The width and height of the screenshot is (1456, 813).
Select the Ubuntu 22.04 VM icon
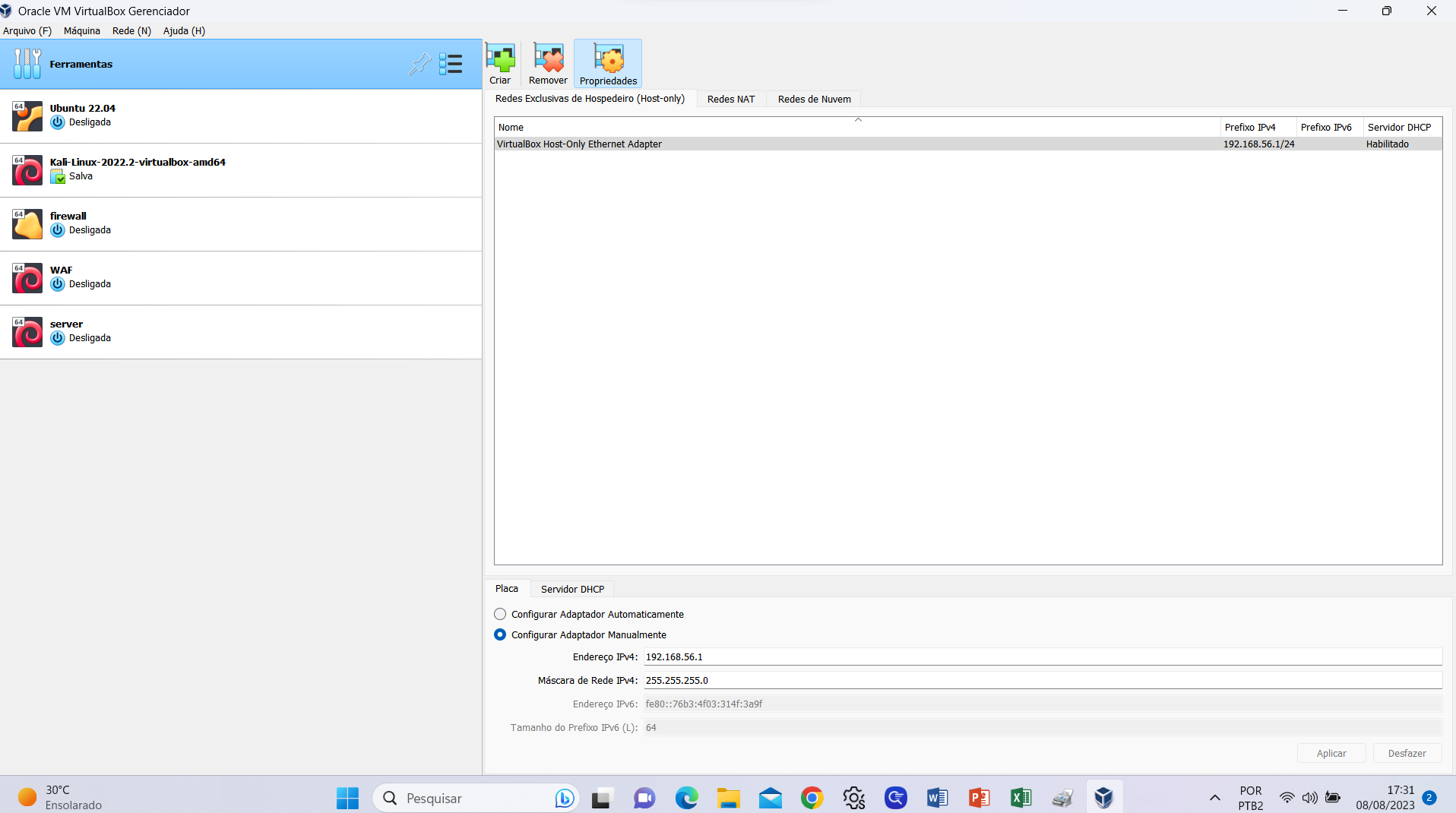point(27,116)
